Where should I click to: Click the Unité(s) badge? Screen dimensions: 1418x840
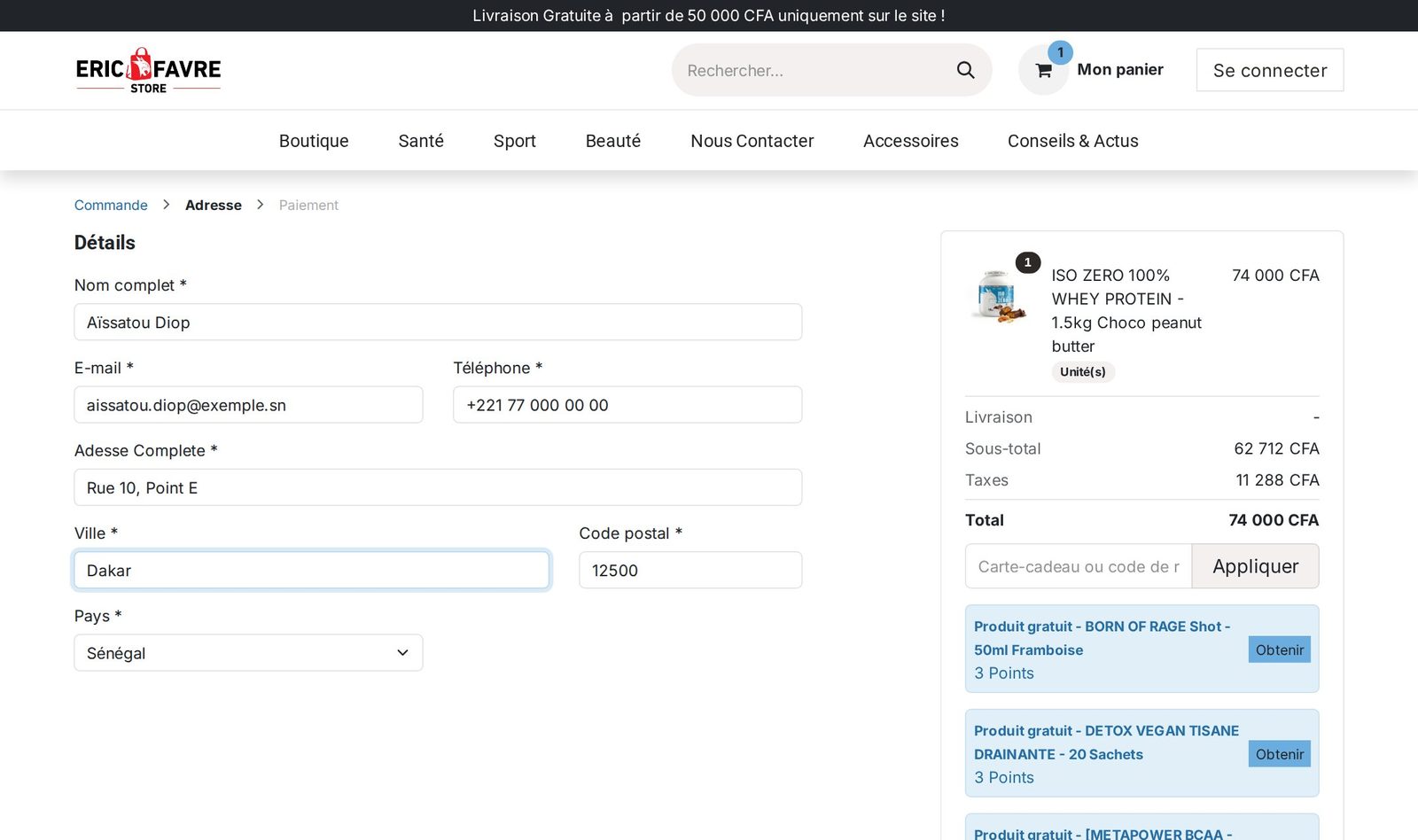[x=1083, y=372]
